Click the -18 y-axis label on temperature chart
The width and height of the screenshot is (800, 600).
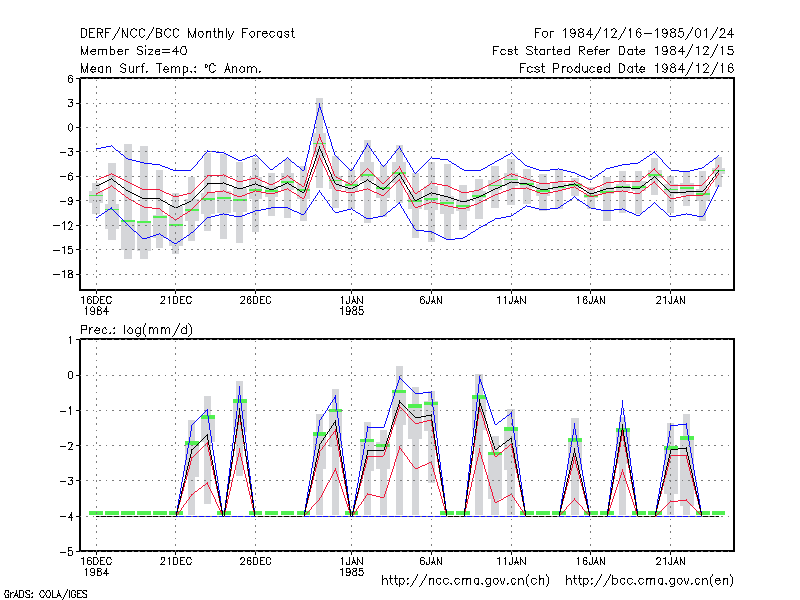point(63,274)
